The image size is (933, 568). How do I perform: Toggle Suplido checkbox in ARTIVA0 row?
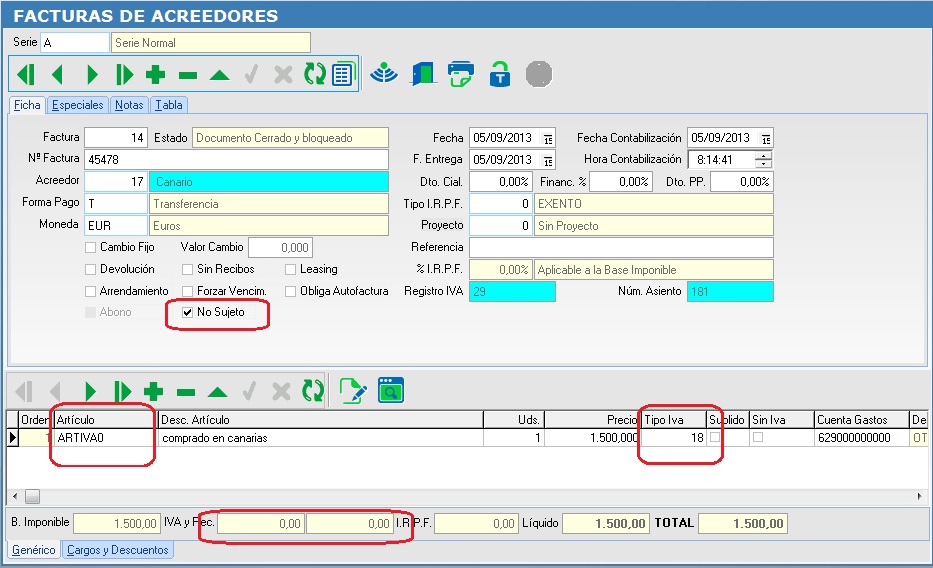pos(715,437)
